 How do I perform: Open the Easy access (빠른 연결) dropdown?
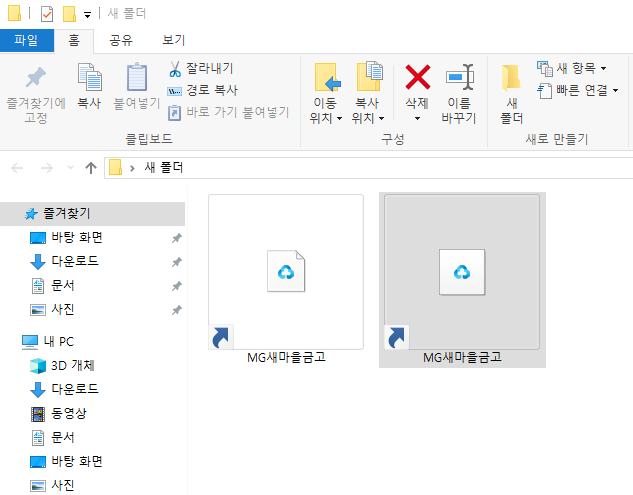[x=578, y=90]
